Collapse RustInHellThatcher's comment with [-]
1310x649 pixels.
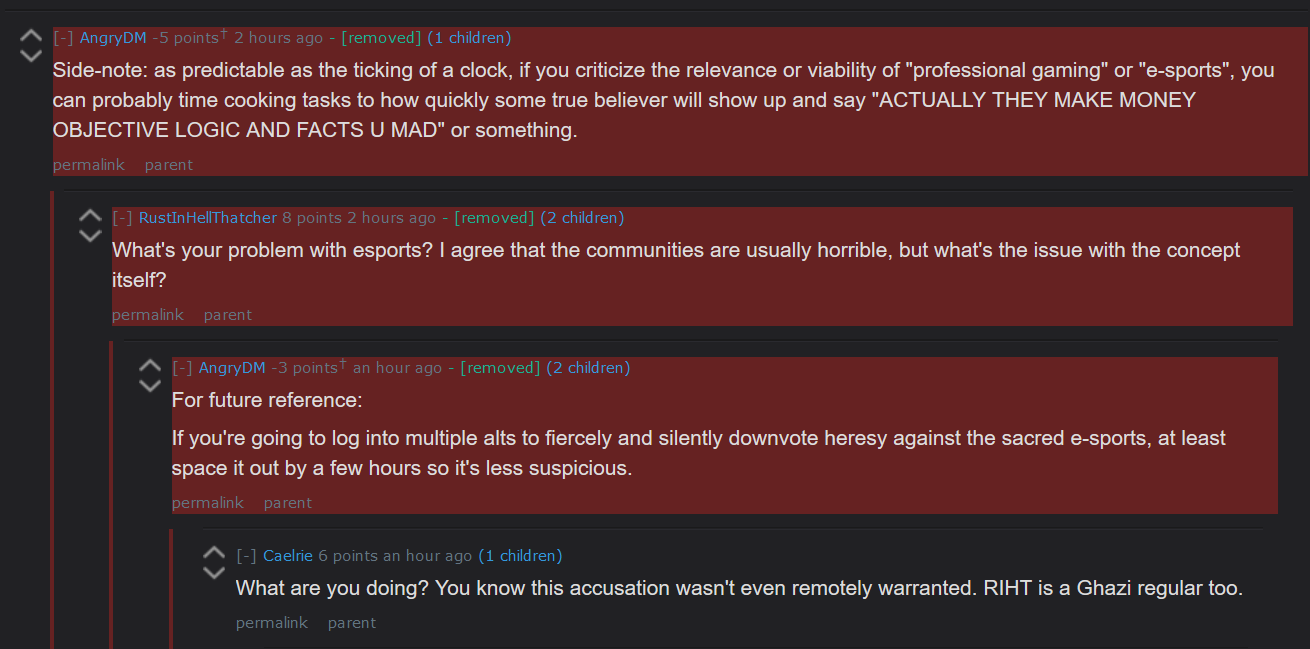(x=122, y=218)
